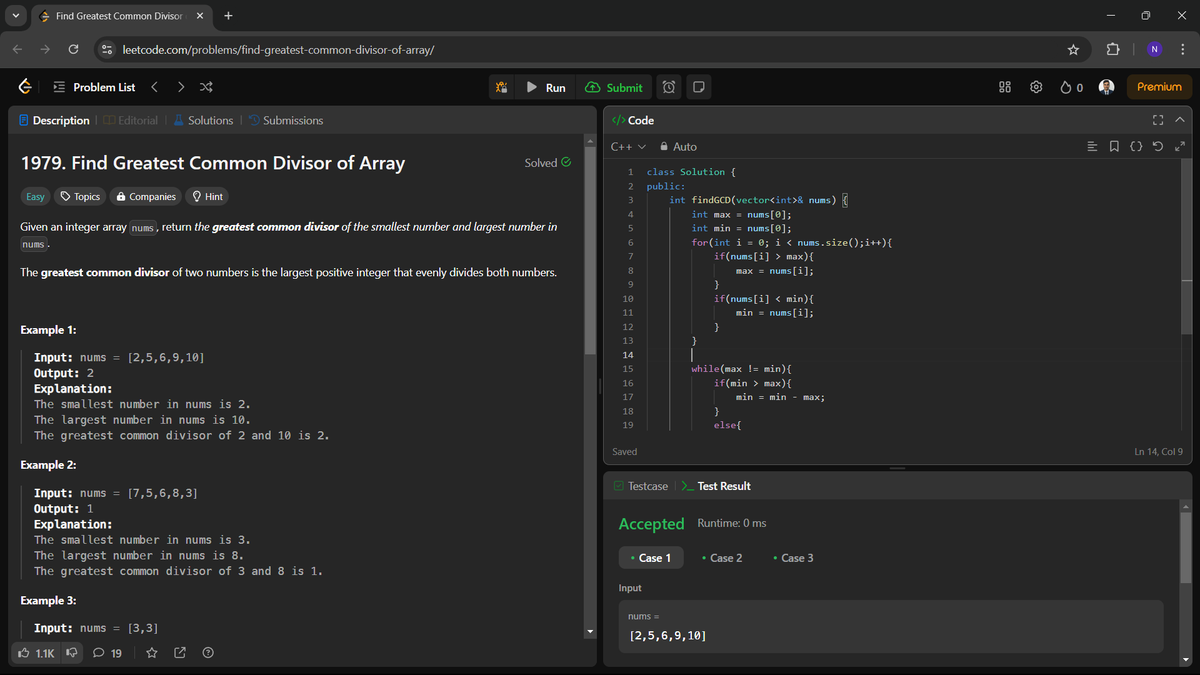Click the 'Accepted' result text

(x=651, y=524)
